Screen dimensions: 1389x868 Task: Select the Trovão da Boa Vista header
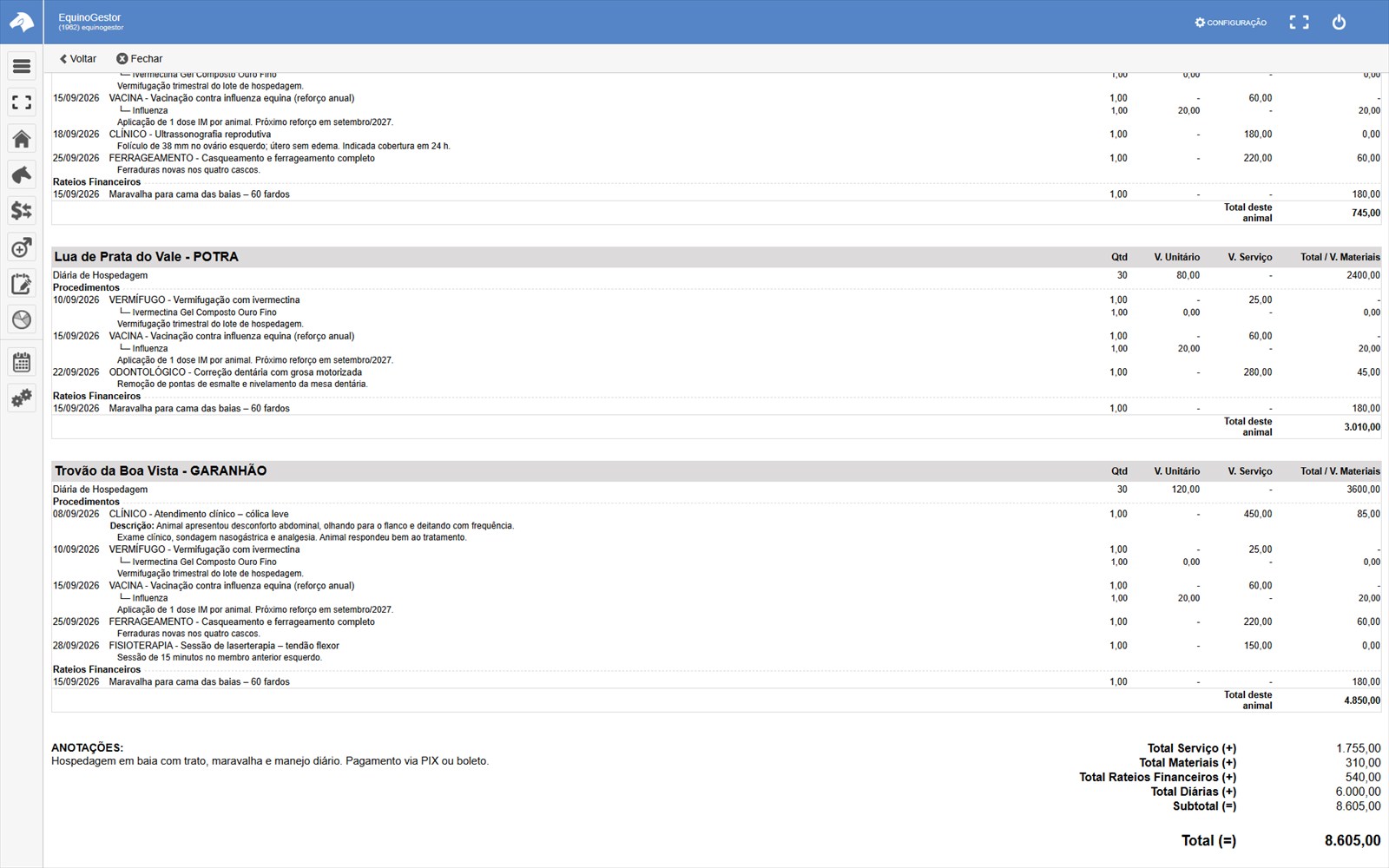[716, 470]
